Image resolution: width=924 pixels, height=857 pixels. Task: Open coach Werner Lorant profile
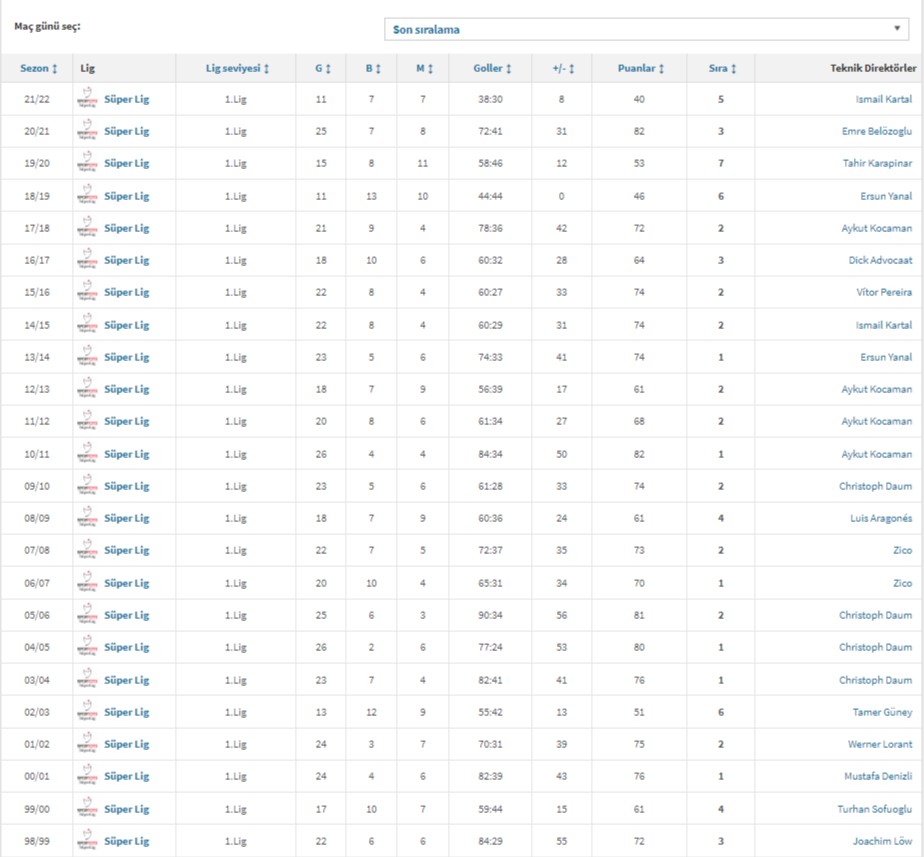(880, 744)
